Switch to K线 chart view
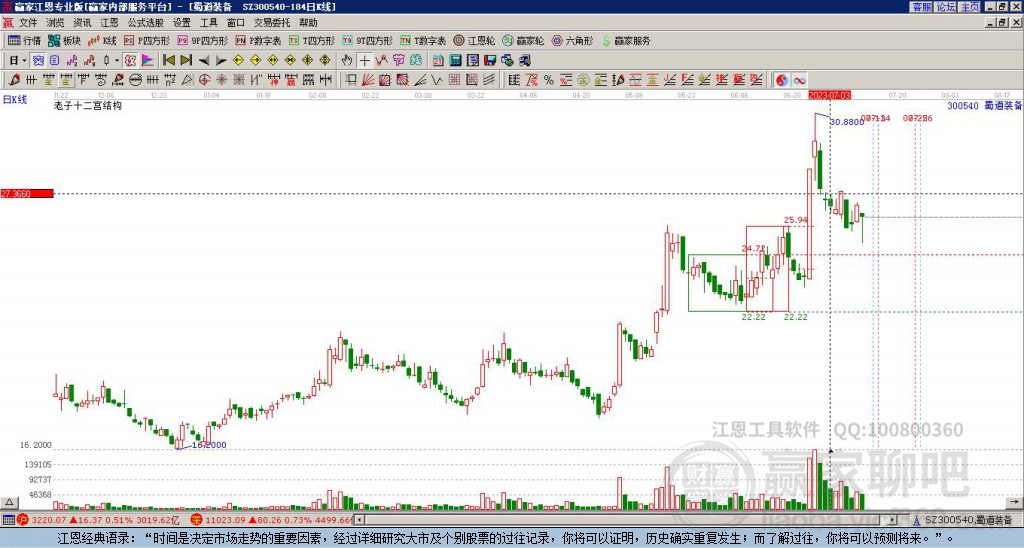This screenshot has height=548, width=1024. [102, 40]
